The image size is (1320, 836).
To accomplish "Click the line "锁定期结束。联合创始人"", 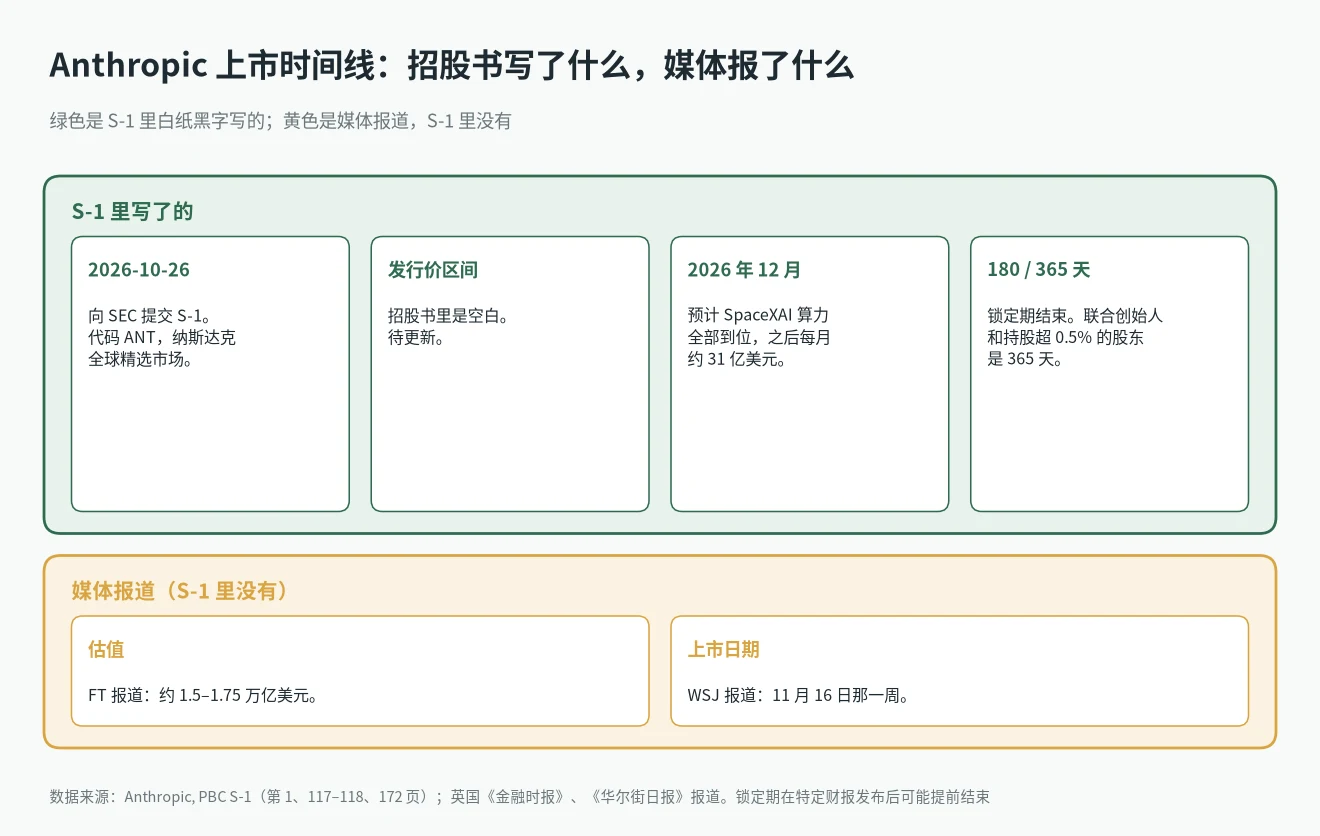I will click(x=1075, y=316).
